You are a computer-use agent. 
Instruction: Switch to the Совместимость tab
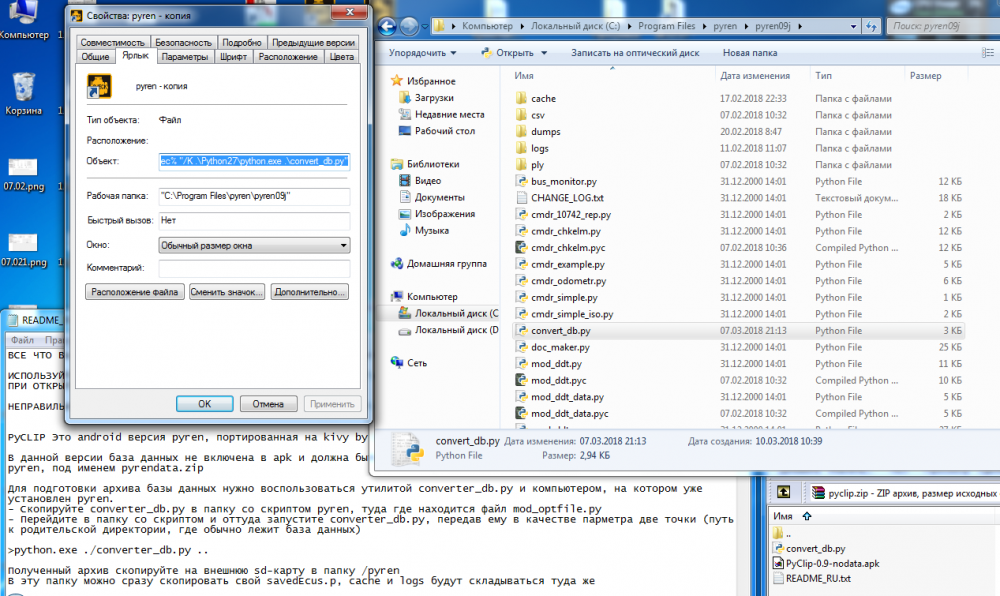pos(112,43)
